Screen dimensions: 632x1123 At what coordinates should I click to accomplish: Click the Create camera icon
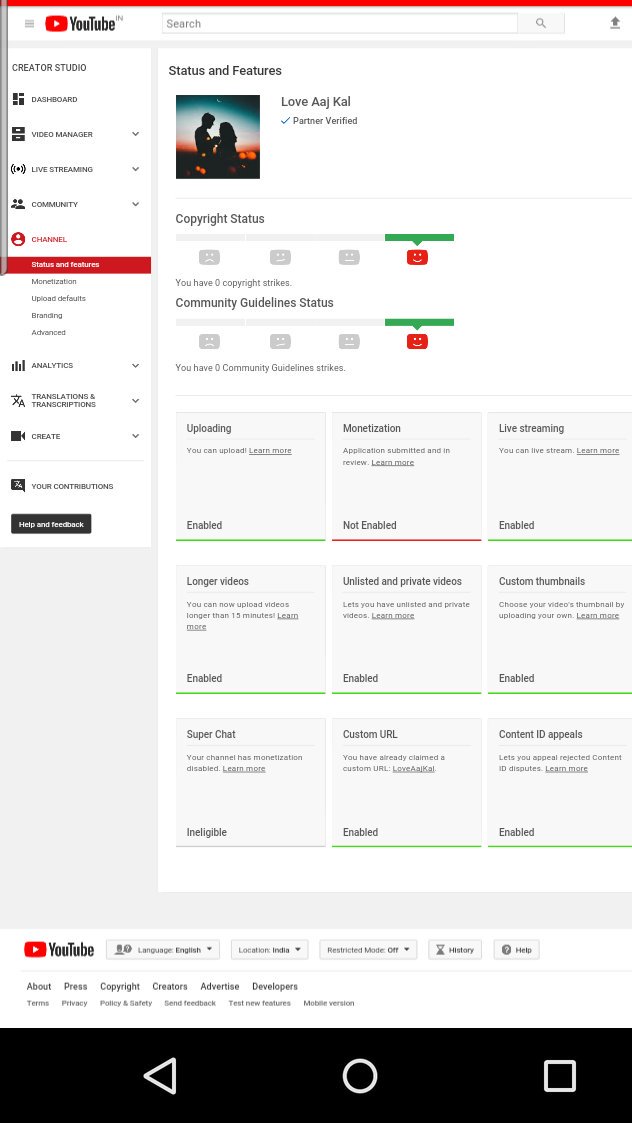point(19,436)
